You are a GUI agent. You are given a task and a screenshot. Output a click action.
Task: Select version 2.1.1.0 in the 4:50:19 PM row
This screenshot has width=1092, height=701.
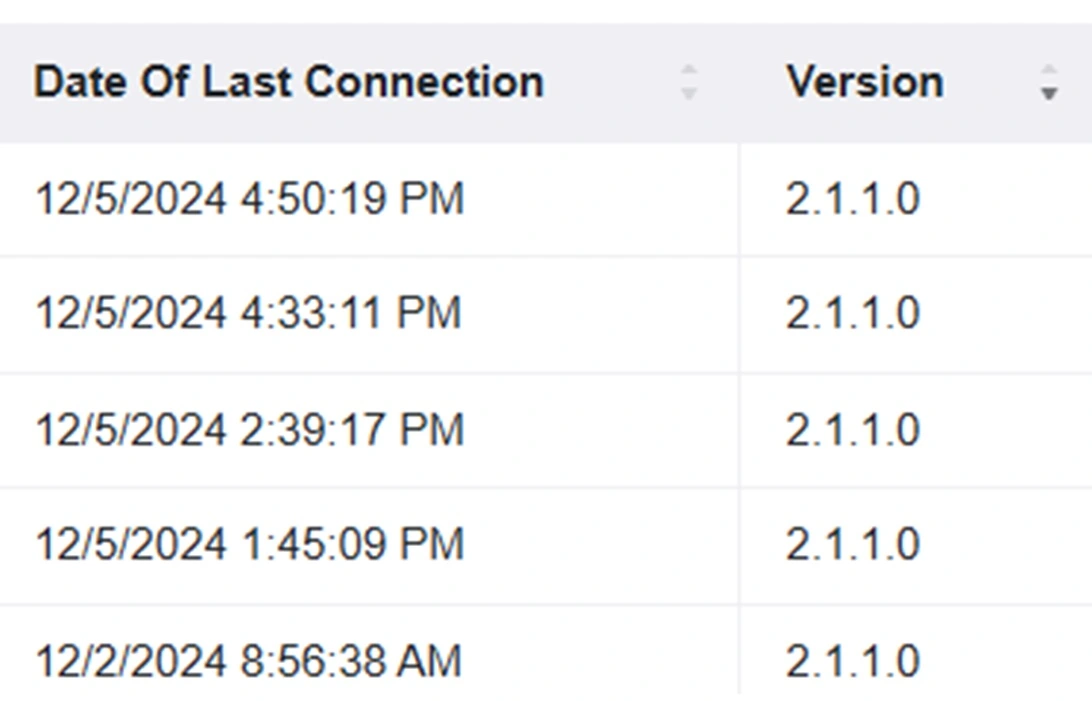(x=853, y=198)
